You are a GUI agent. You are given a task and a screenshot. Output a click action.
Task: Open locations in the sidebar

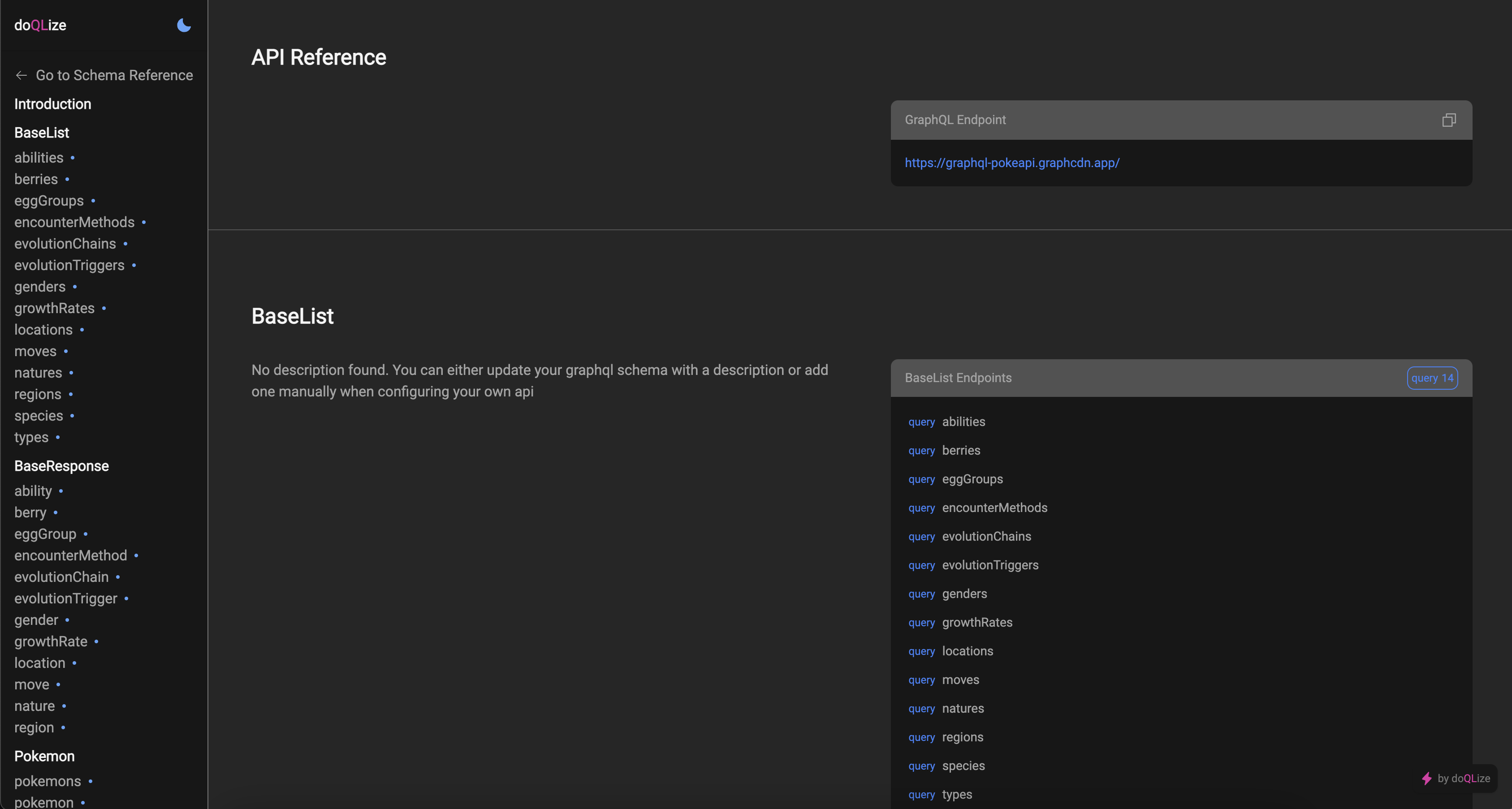coord(43,330)
